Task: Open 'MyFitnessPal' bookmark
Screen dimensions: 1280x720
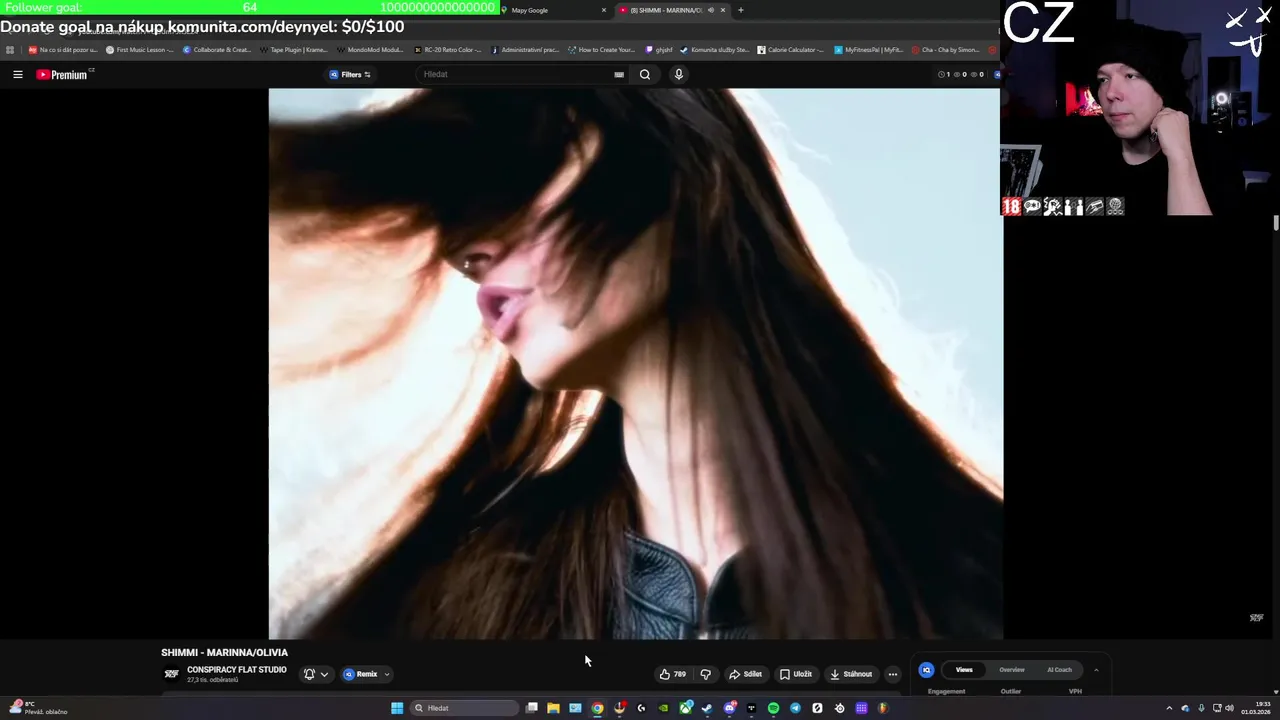Action: coord(868,49)
